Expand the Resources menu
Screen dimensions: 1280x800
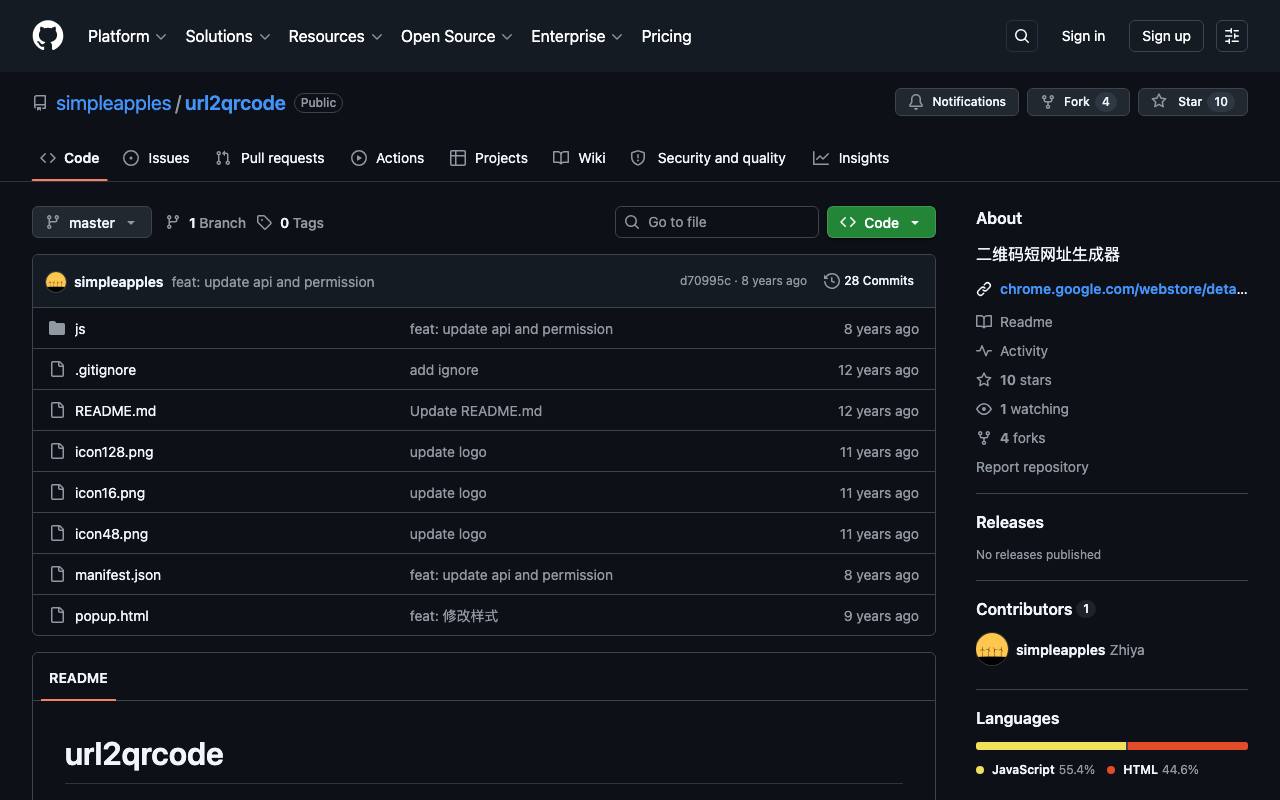coord(335,36)
